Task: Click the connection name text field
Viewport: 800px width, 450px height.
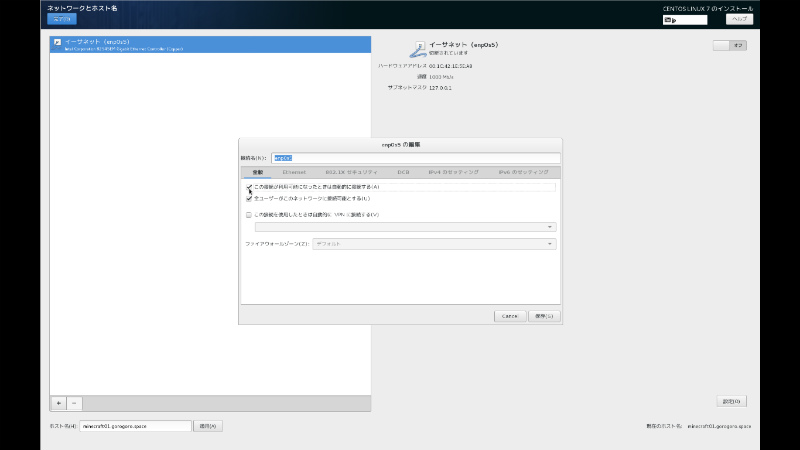Action: [415, 157]
